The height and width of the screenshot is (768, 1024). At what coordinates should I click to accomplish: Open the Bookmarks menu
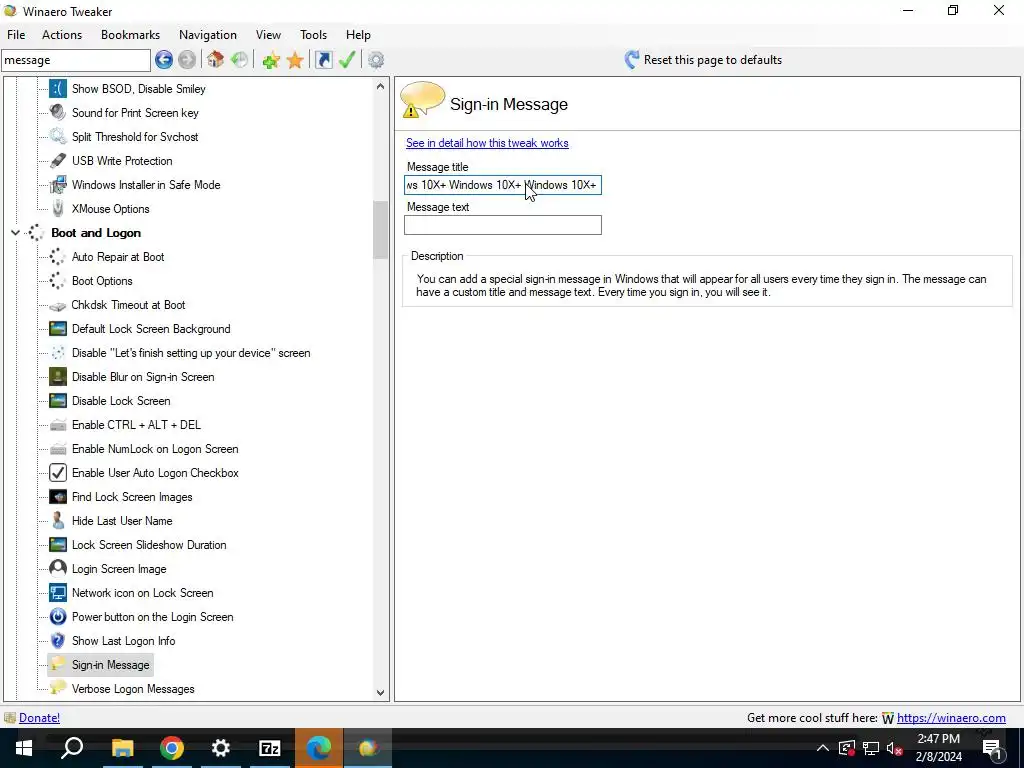tap(130, 35)
